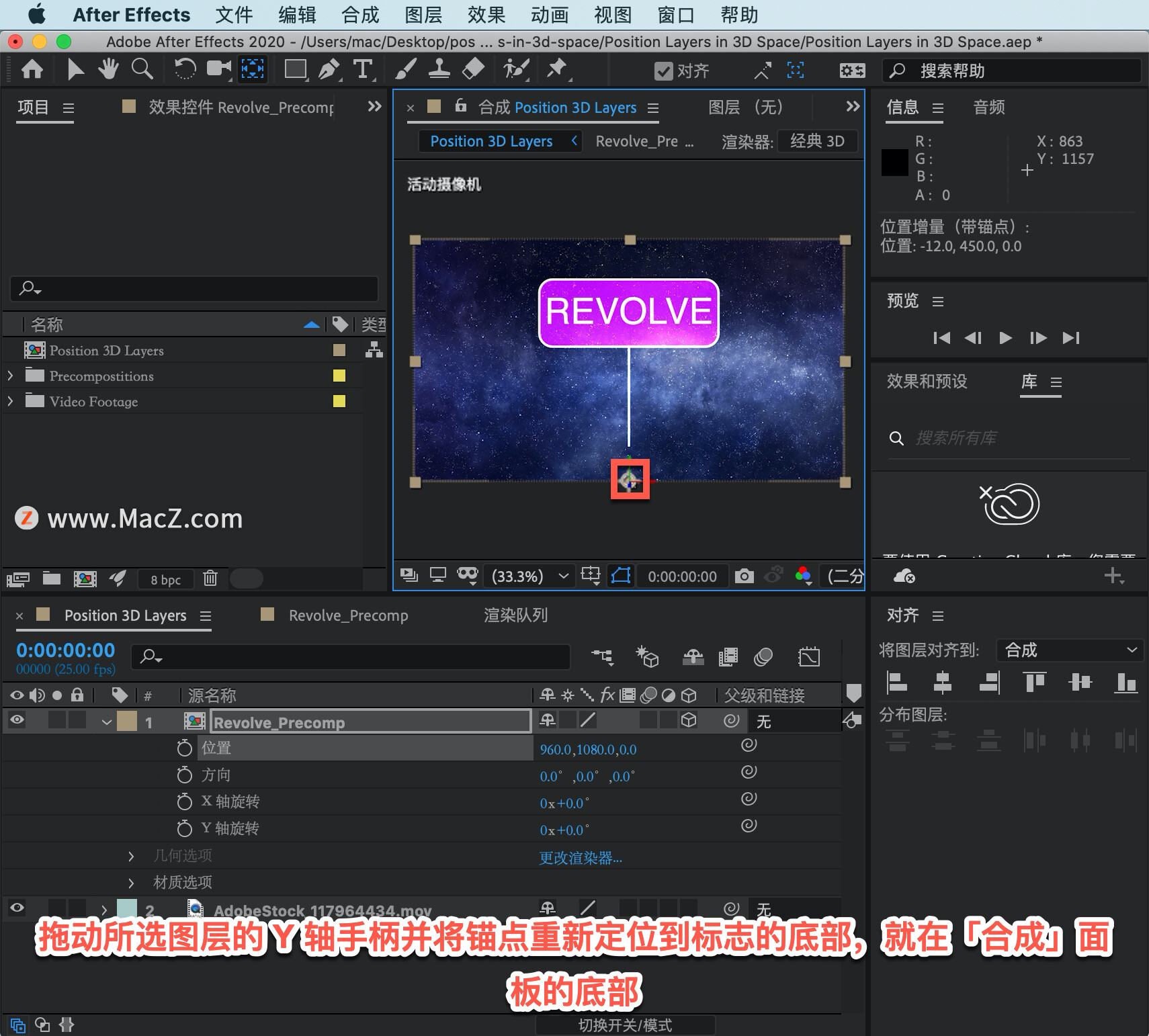Open the 将图层对齐到 合成 dropdown

tap(1070, 650)
